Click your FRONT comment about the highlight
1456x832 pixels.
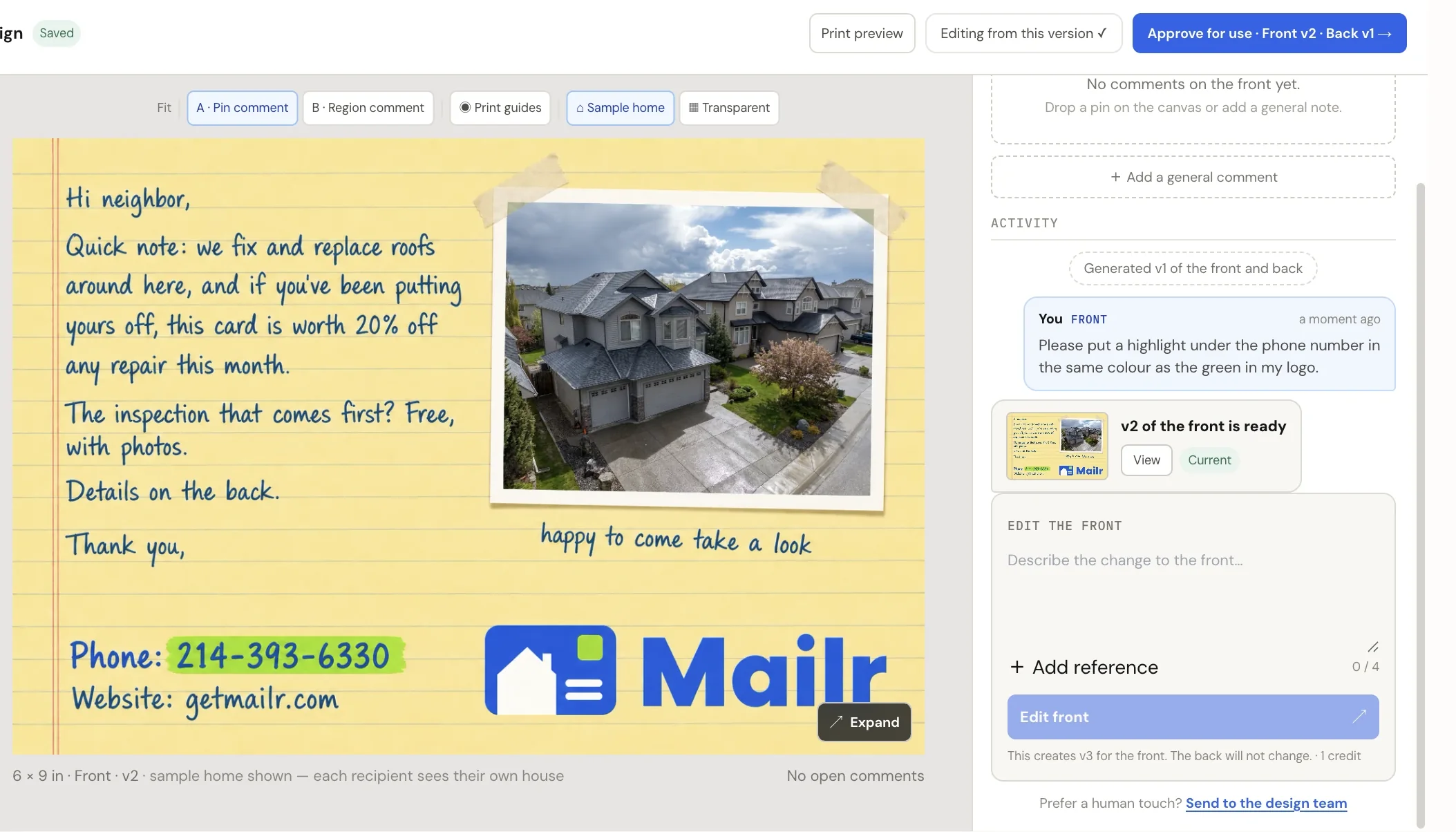point(1209,344)
